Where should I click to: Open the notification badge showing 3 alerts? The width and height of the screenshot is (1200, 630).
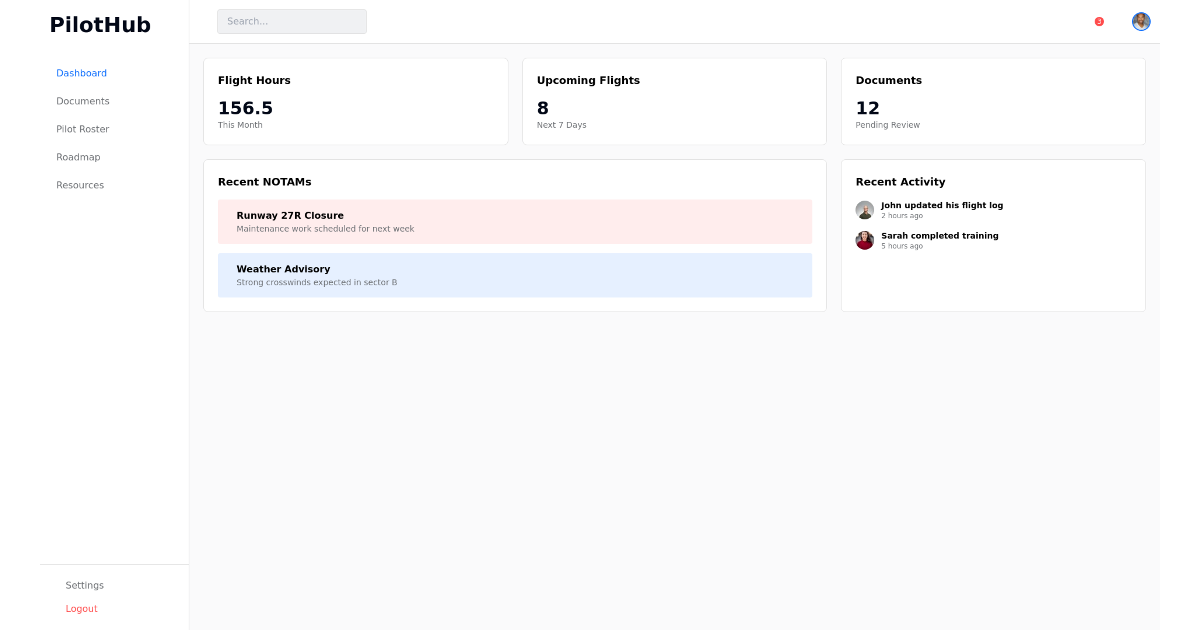point(1099,21)
